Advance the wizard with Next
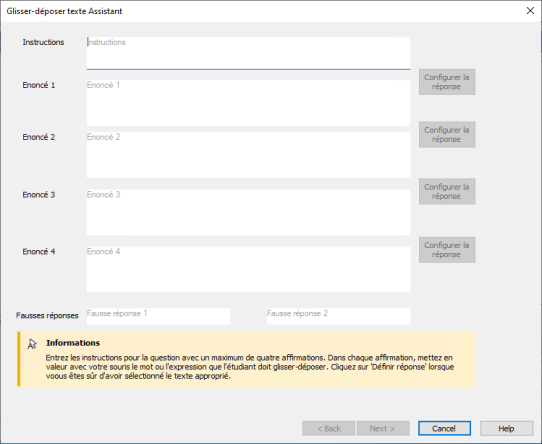Image resolution: width=542 pixels, height=444 pixels. (x=383, y=428)
